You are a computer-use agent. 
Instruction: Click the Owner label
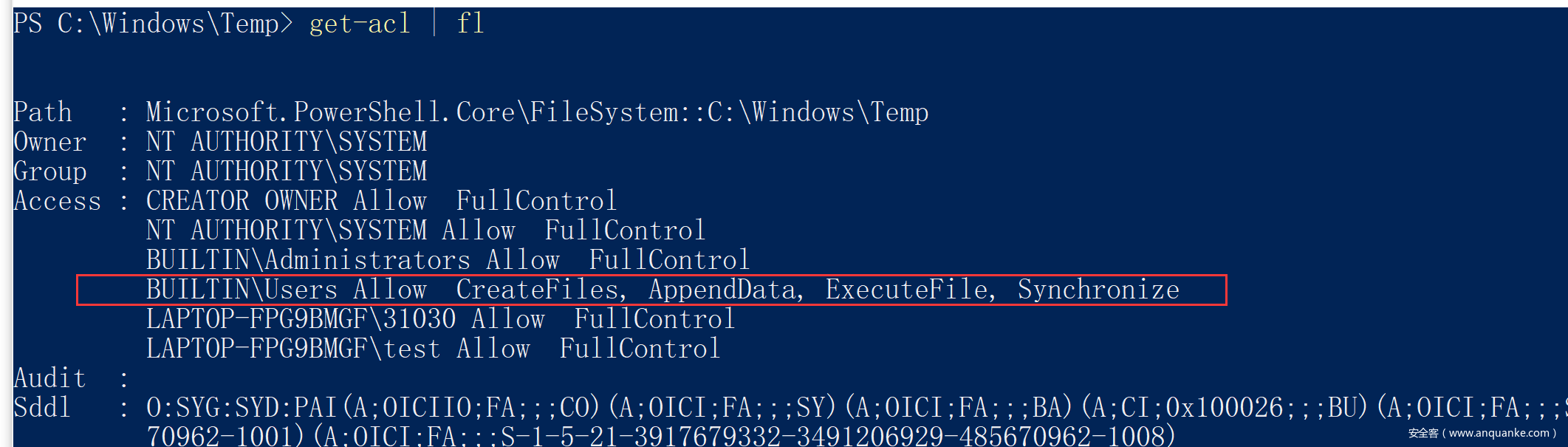point(50,142)
